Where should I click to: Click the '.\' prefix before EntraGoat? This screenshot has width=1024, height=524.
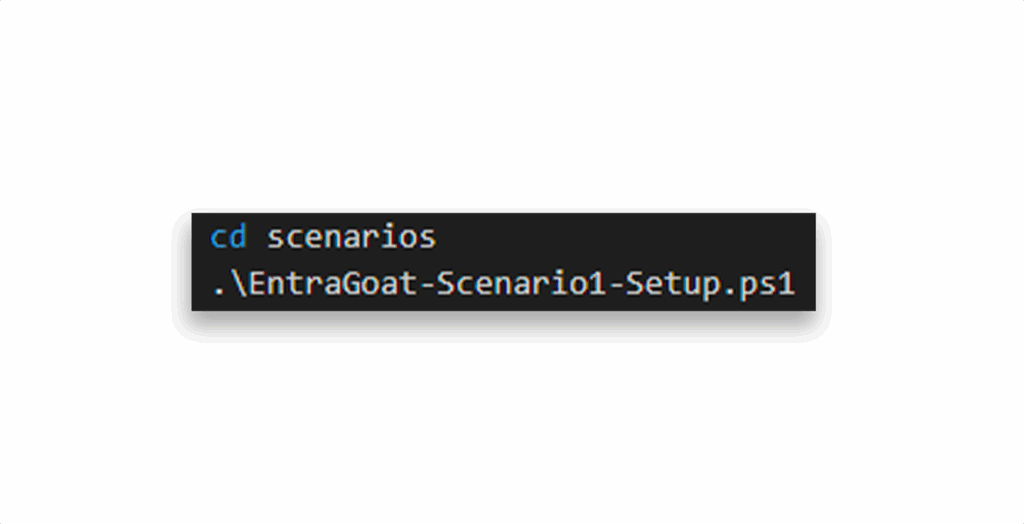[230, 284]
